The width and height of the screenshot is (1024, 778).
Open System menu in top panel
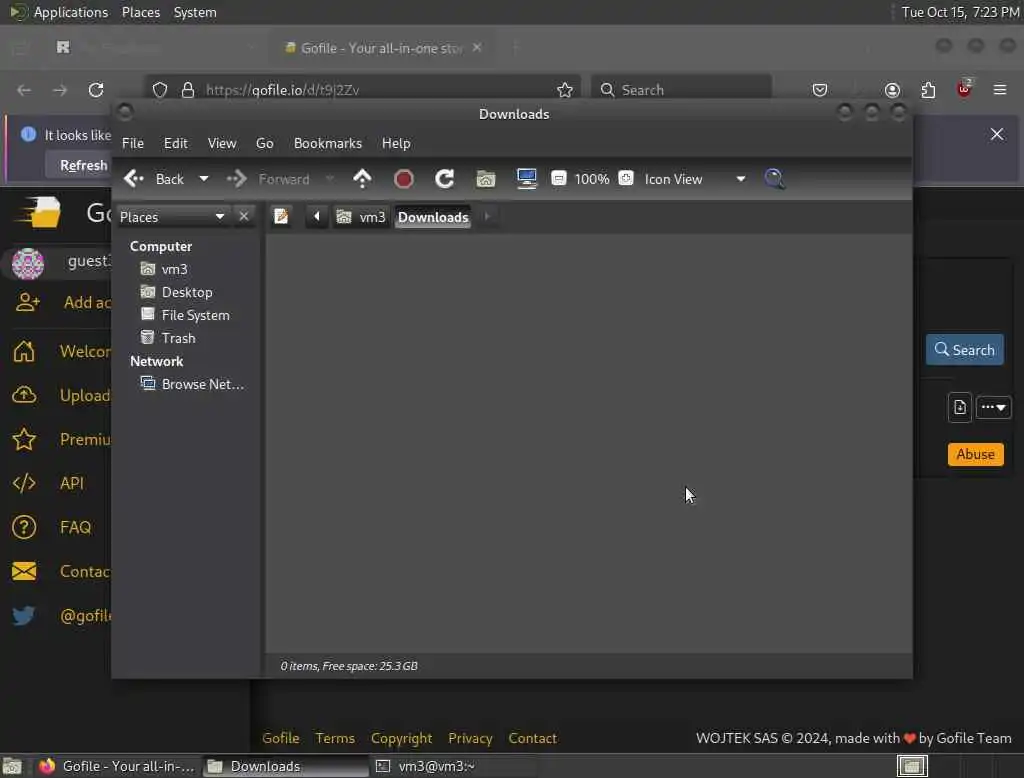(x=195, y=12)
